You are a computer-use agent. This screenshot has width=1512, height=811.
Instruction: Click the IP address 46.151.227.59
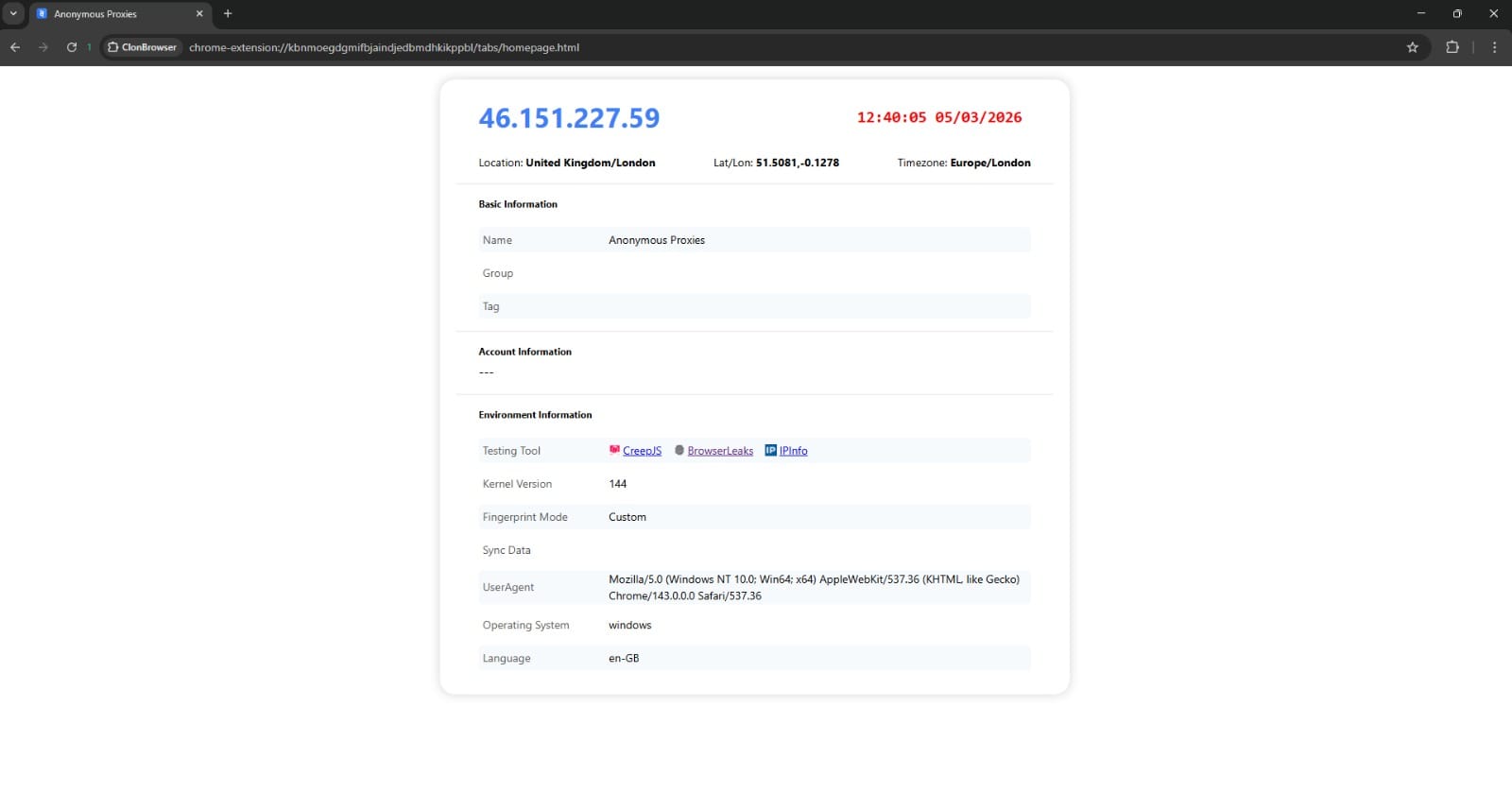click(x=569, y=118)
